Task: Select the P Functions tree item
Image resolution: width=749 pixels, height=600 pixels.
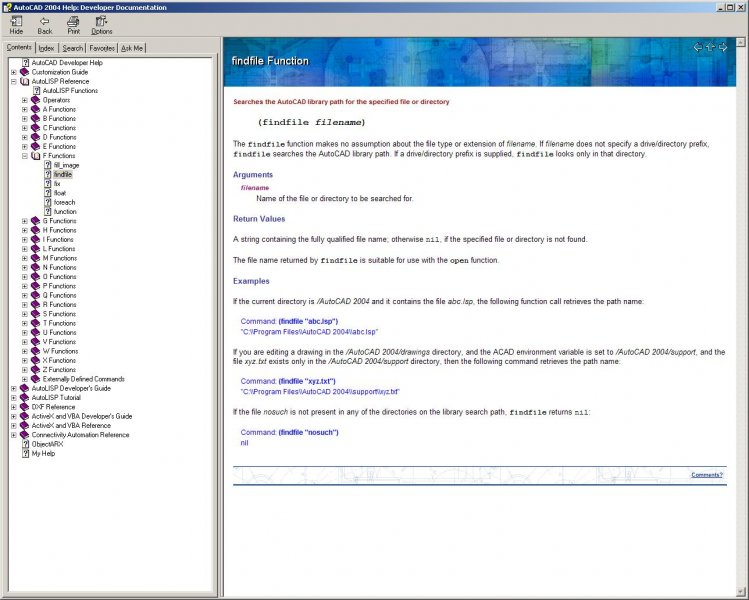Action: click(59, 286)
